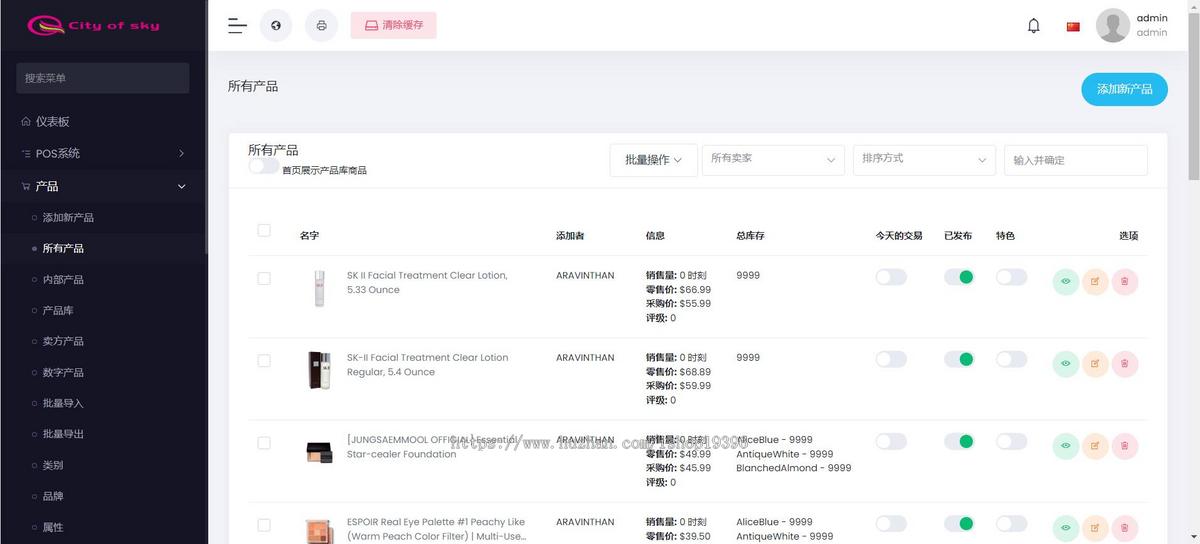Viewport: 1200px width, 544px height.
Task: Open the 所有卖家 seller dropdown
Action: pos(773,160)
